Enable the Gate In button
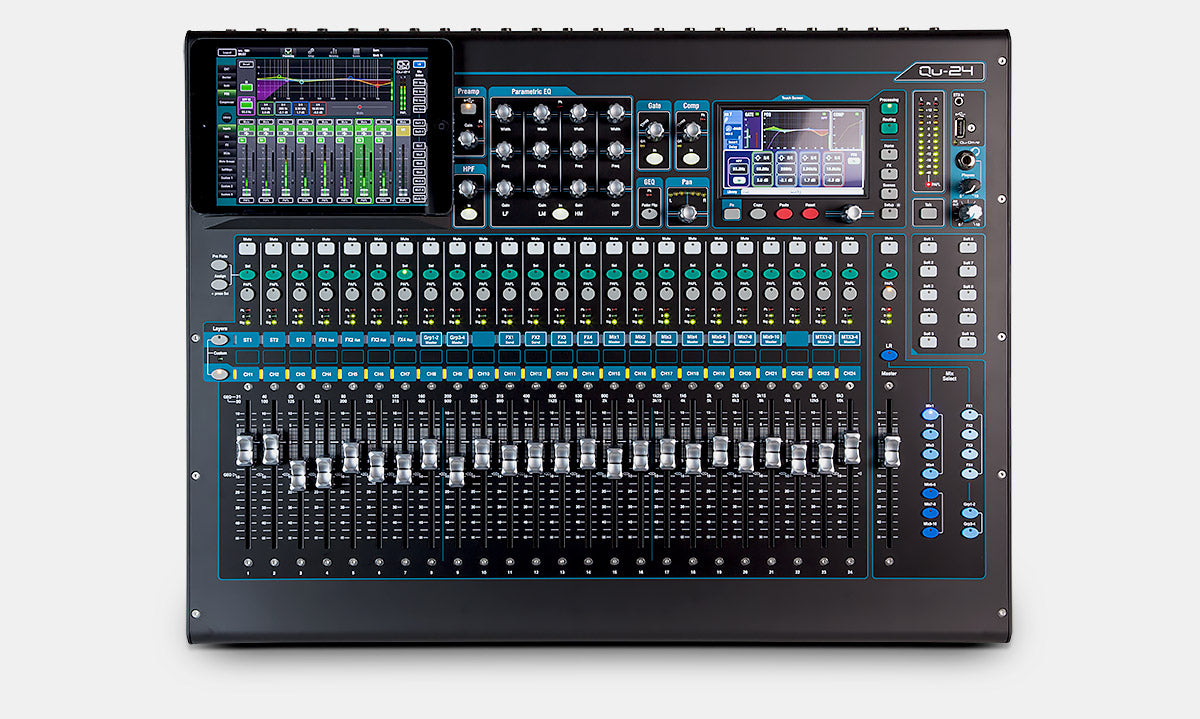 click(654, 158)
